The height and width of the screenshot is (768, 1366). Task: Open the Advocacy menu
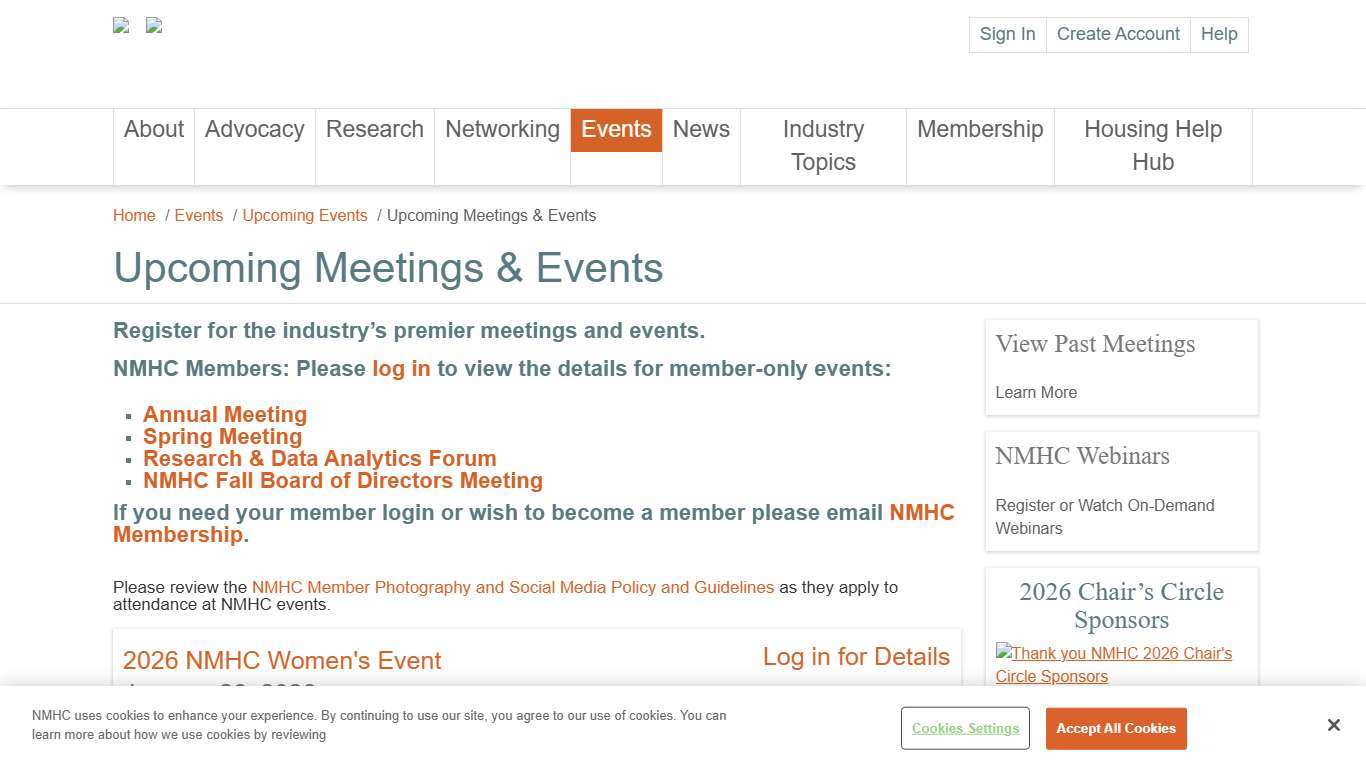pos(254,129)
